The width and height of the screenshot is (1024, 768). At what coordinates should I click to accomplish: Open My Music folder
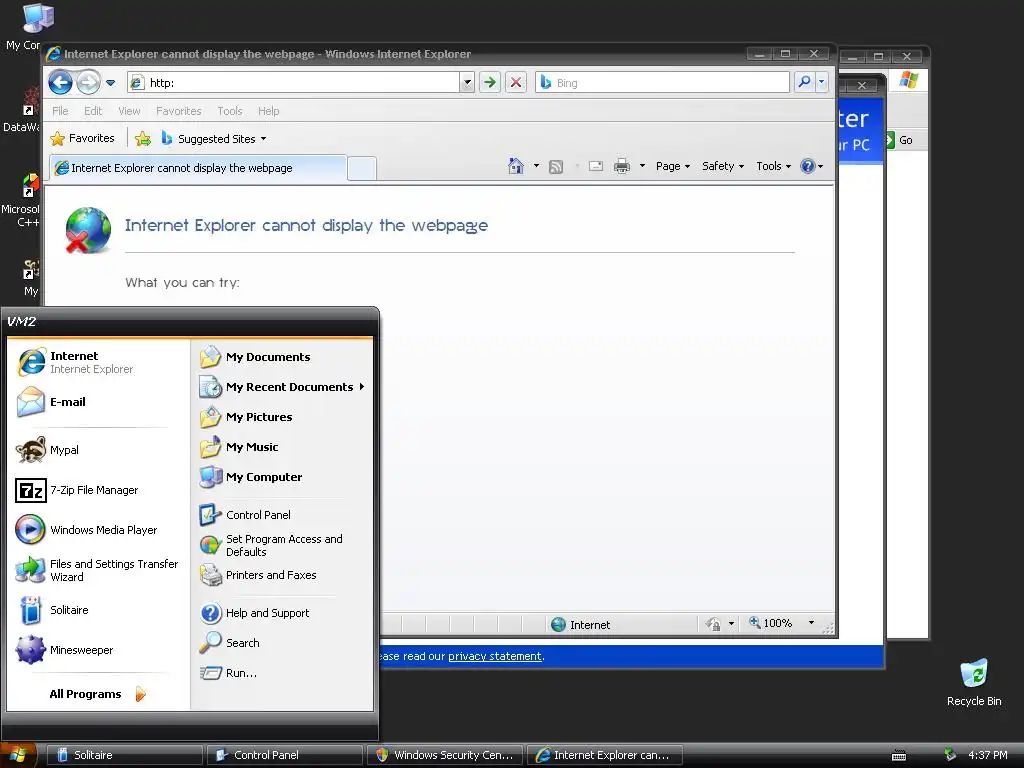[x=282, y=447]
